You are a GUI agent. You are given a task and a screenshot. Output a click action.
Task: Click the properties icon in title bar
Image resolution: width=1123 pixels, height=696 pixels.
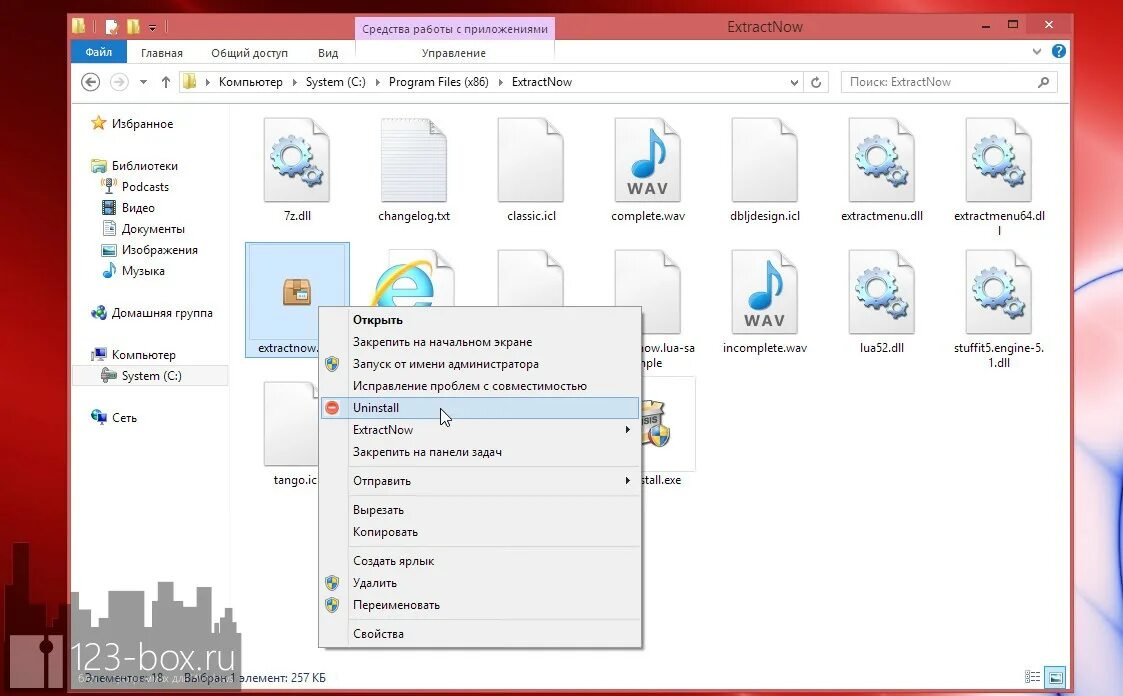point(111,27)
